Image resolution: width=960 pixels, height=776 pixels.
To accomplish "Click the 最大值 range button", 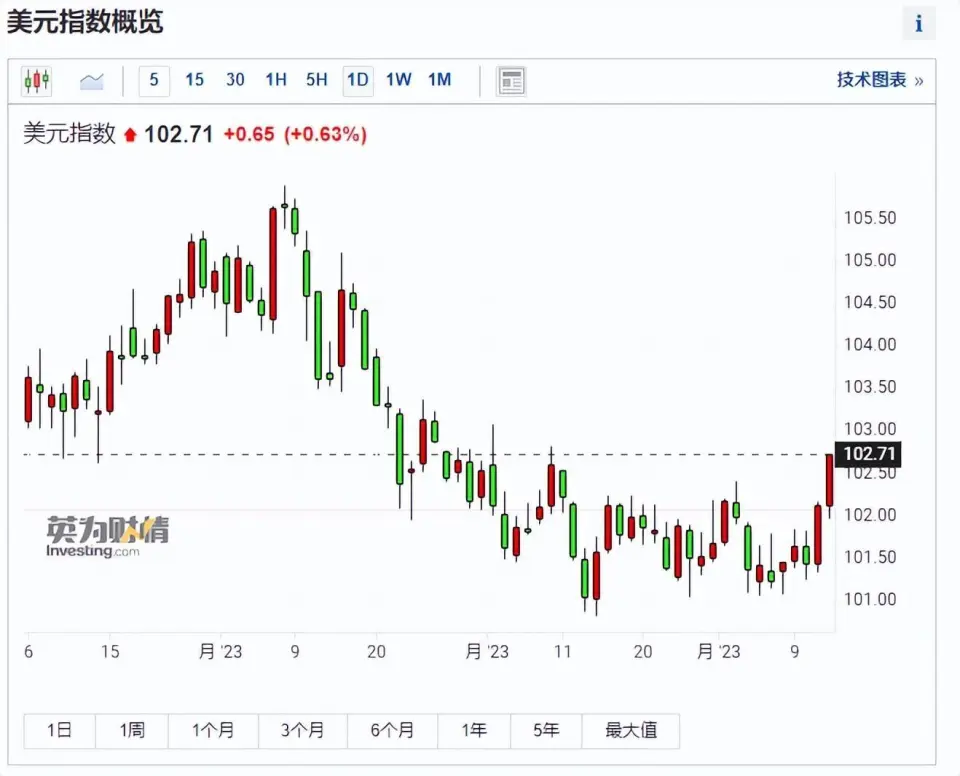I will click(631, 731).
